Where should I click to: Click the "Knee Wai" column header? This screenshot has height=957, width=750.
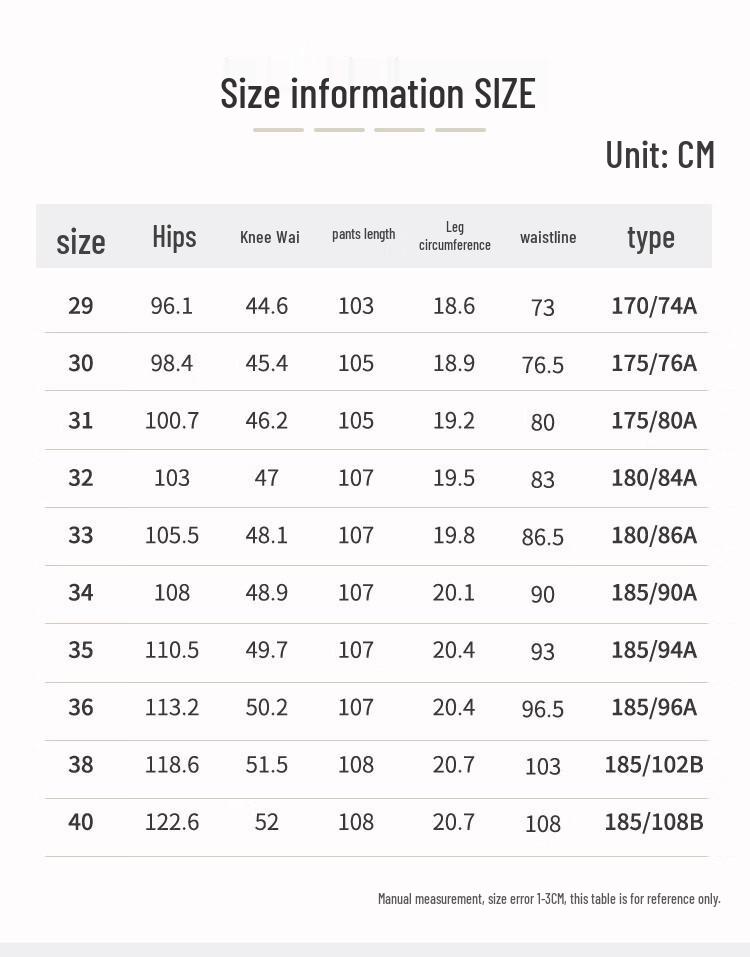pos(270,237)
